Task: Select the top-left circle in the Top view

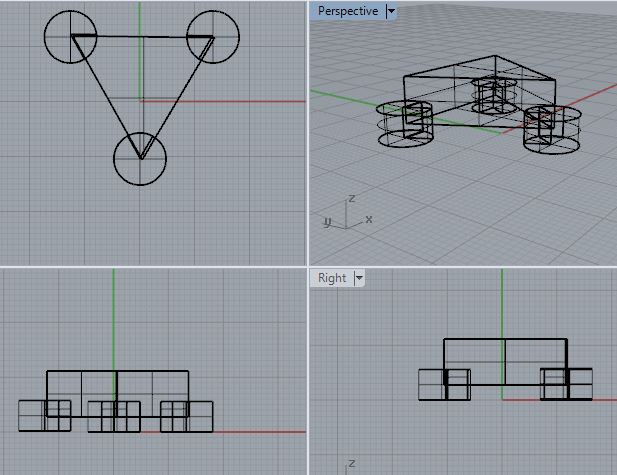Action: [70, 37]
